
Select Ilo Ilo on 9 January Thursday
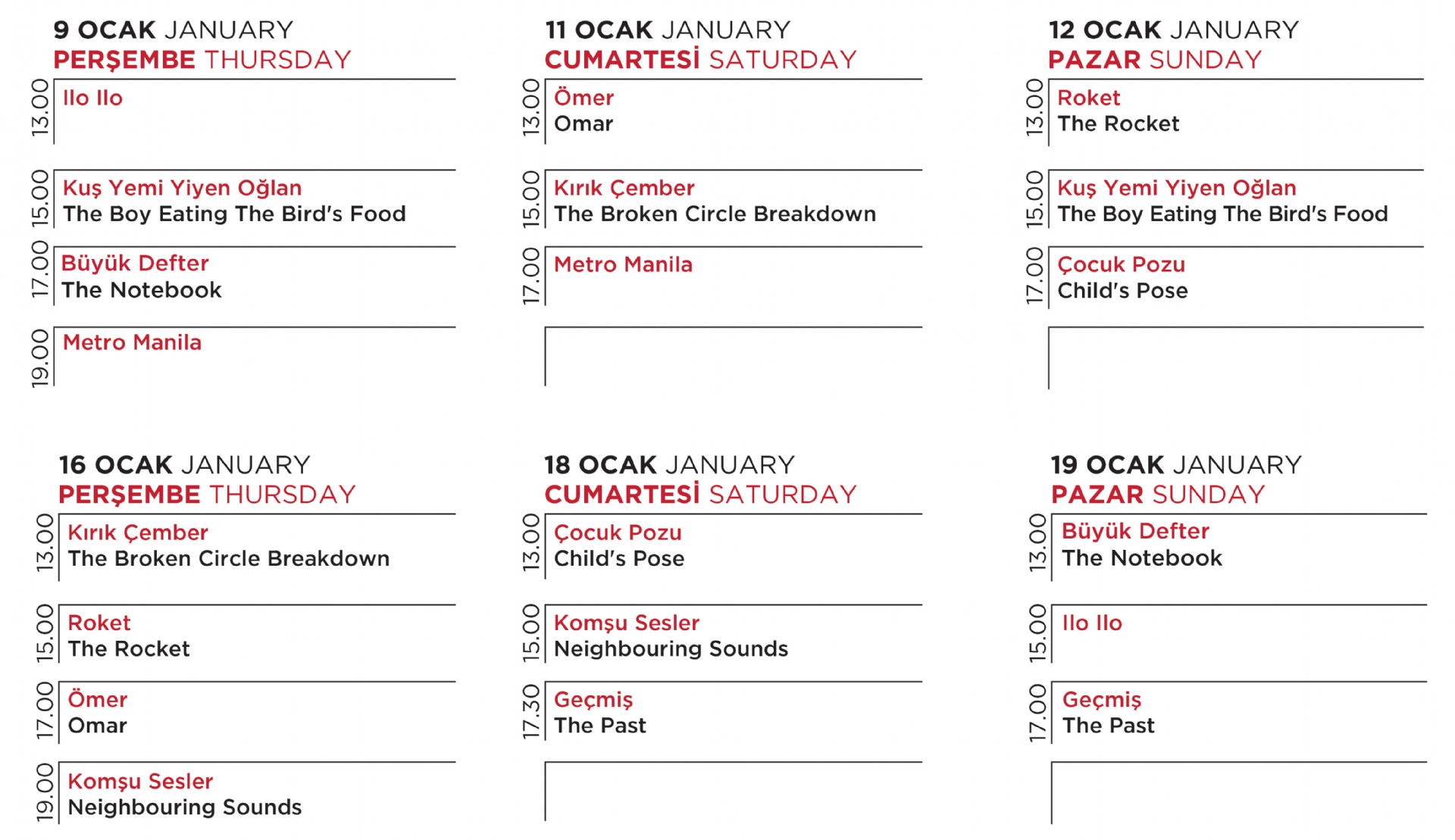(x=92, y=98)
